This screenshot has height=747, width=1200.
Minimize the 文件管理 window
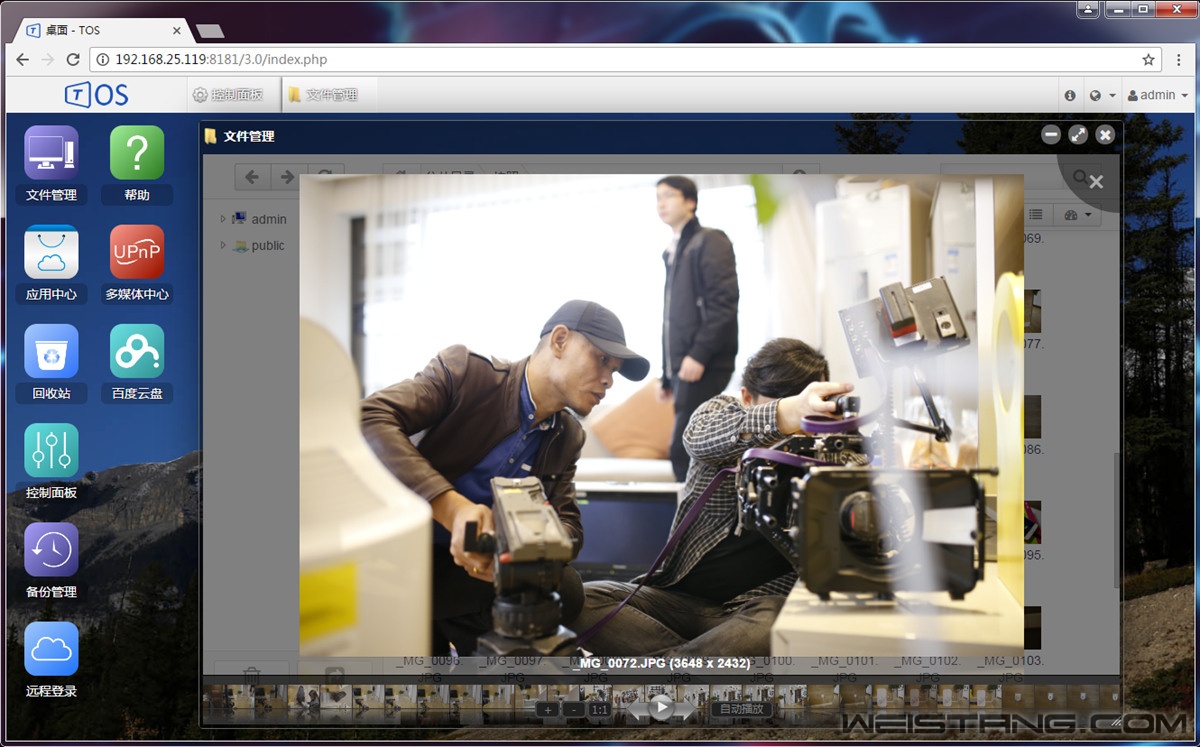click(1051, 134)
